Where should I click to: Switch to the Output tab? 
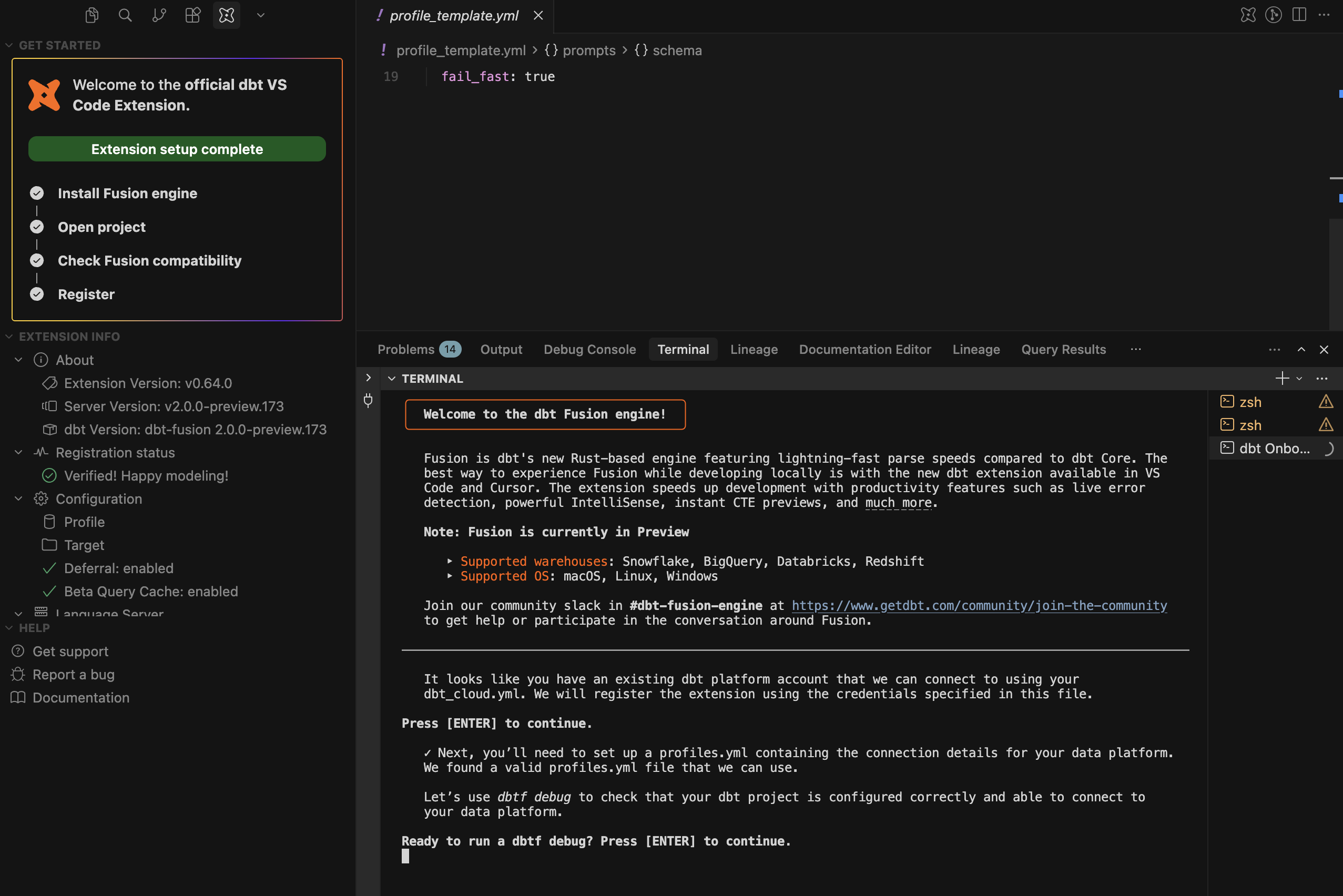(501, 349)
